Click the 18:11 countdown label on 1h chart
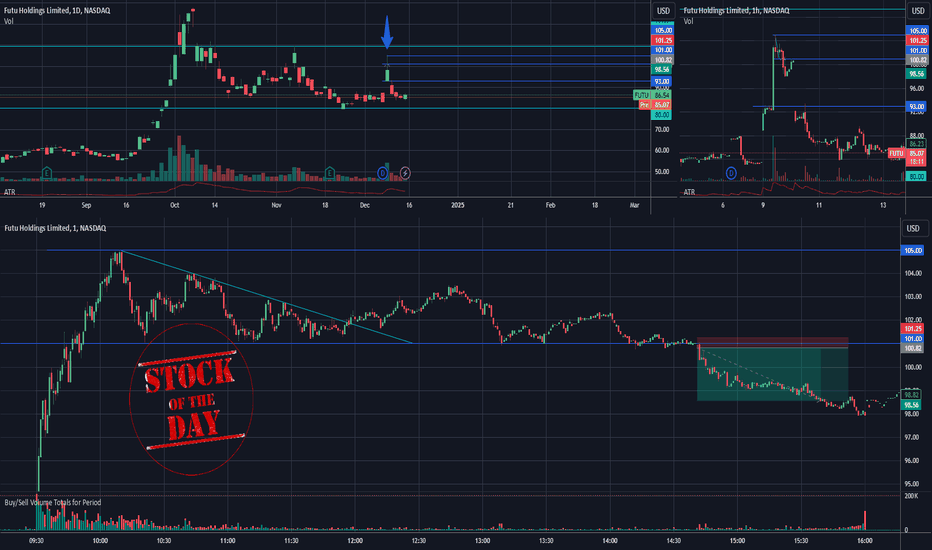 917,161
